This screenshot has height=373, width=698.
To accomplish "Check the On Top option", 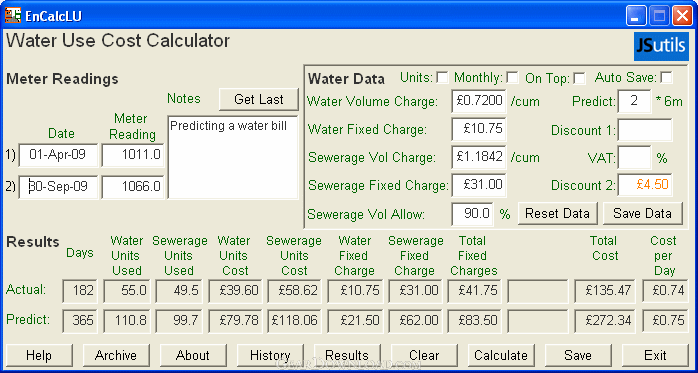I will [579, 78].
